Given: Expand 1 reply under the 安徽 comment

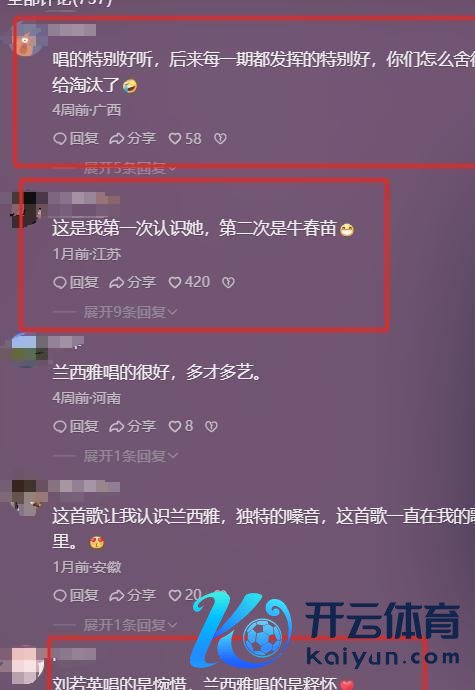Looking at the screenshot, I should pyautogui.click(x=130, y=624).
